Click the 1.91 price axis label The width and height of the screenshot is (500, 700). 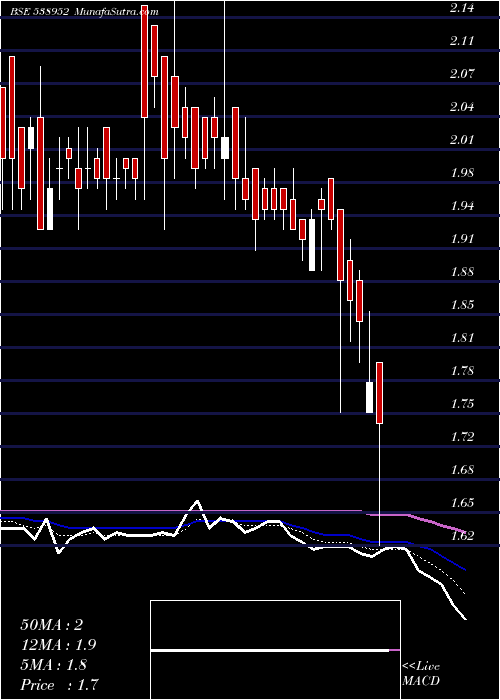[x=462, y=239]
